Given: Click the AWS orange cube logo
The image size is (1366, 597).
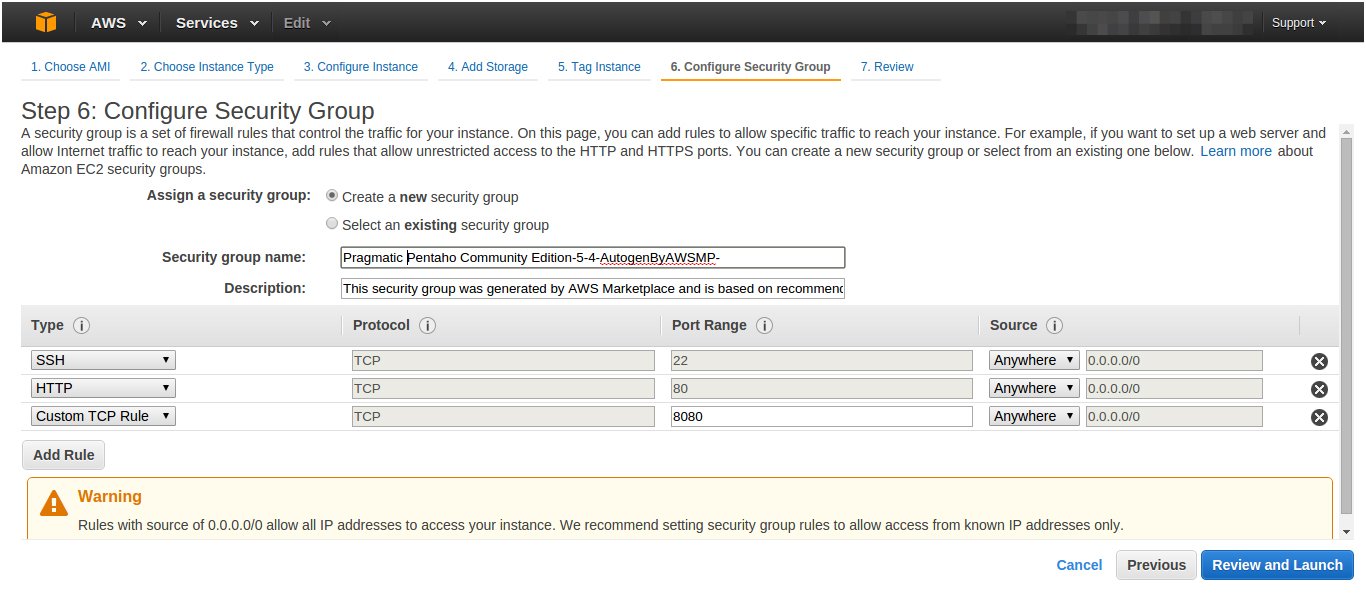Looking at the screenshot, I should point(46,22).
